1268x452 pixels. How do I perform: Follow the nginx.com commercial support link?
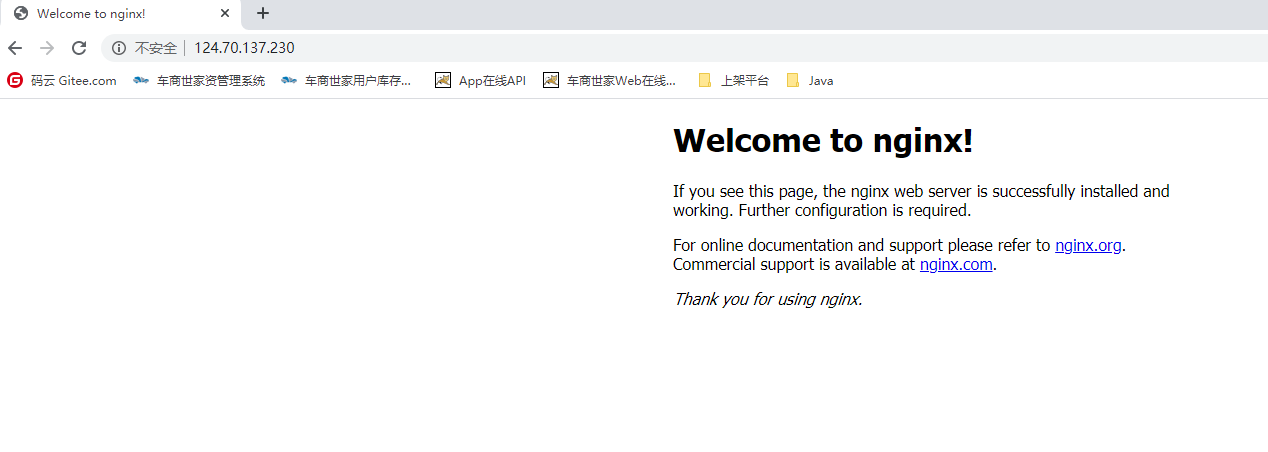[955, 265]
